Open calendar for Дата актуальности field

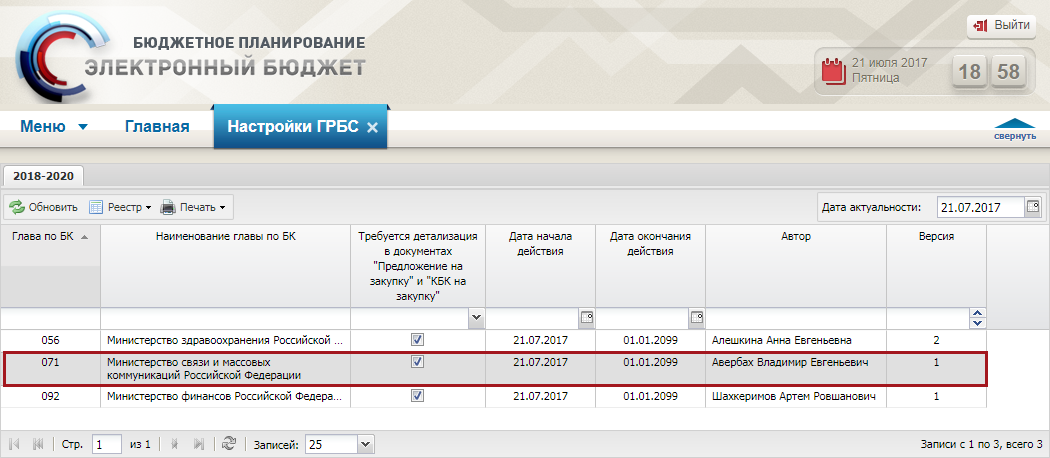[x=1033, y=207]
